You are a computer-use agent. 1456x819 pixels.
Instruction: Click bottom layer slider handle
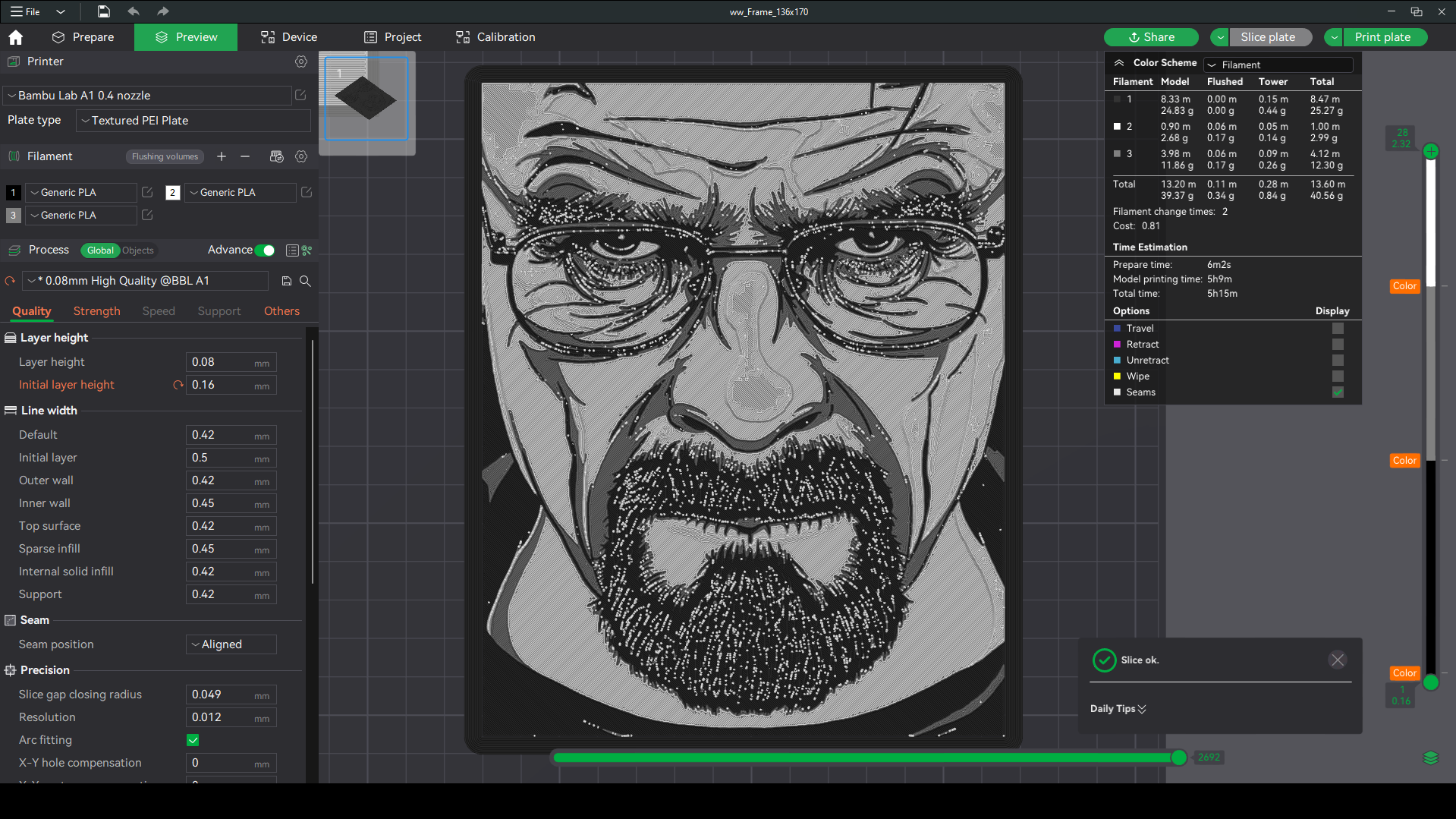1431,682
